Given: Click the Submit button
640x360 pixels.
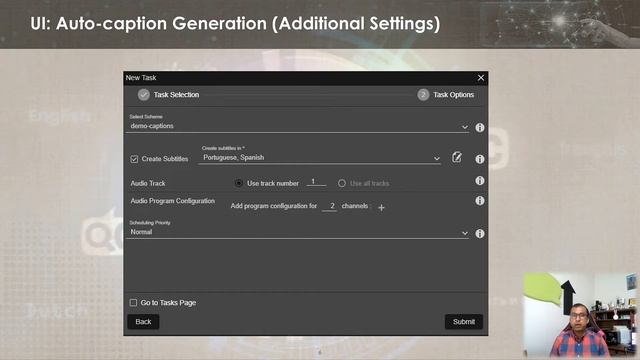Looking at the screenshot, I should (464, 322).
